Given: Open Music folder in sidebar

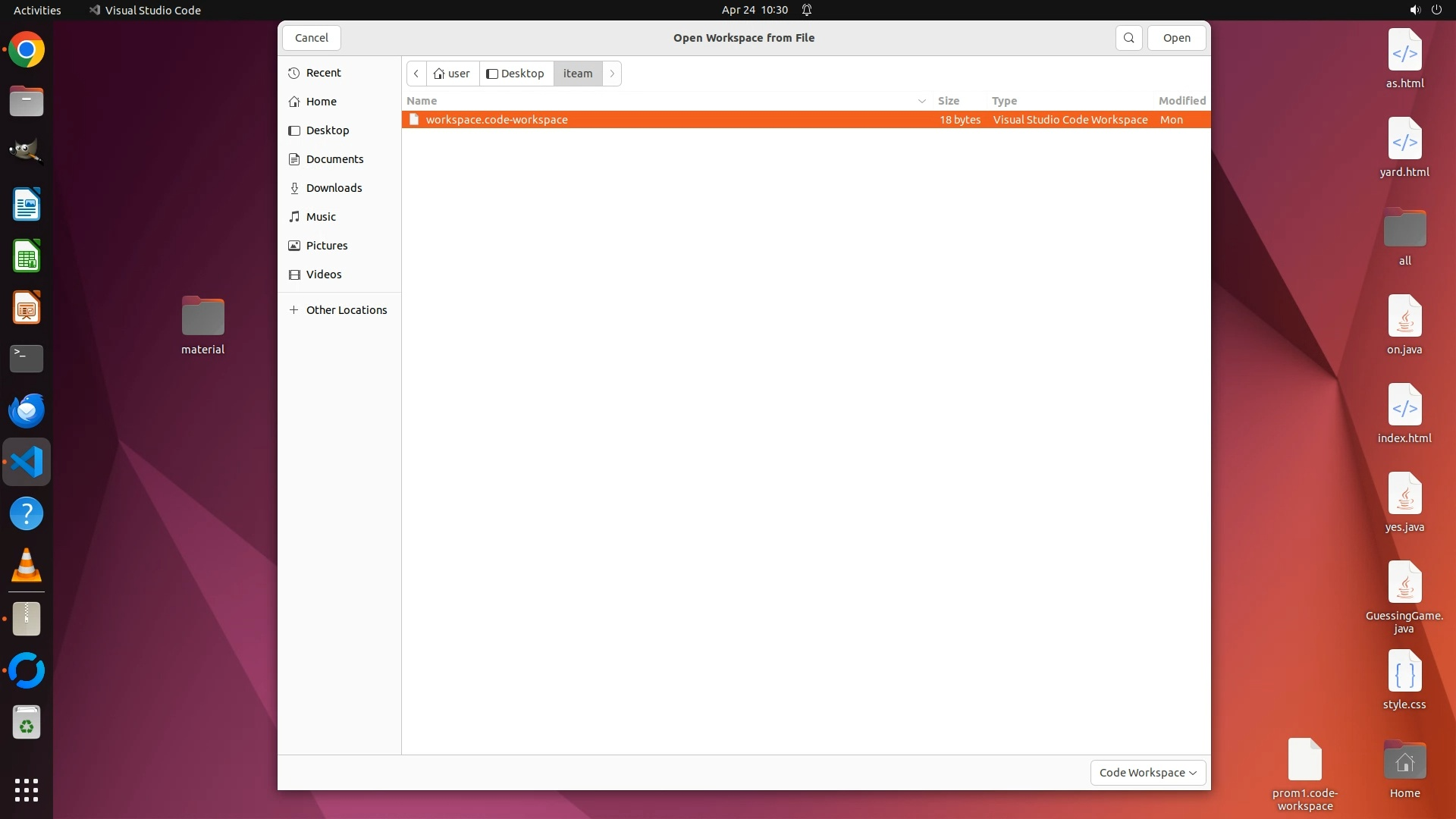Looking at the screenshot, I should pyautogui.click(x=321, y=217).
